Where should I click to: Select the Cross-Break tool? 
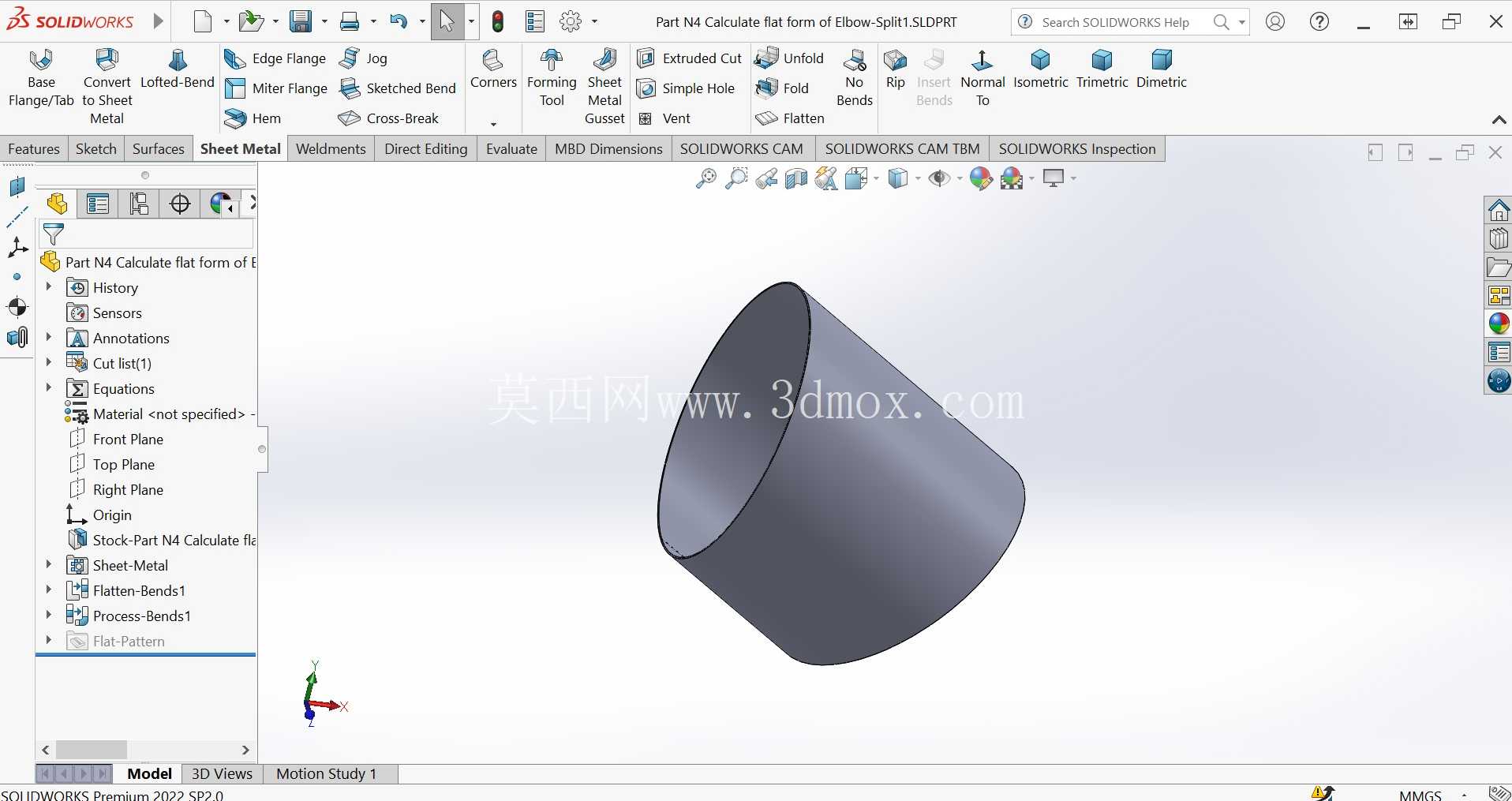pos(388,118)
